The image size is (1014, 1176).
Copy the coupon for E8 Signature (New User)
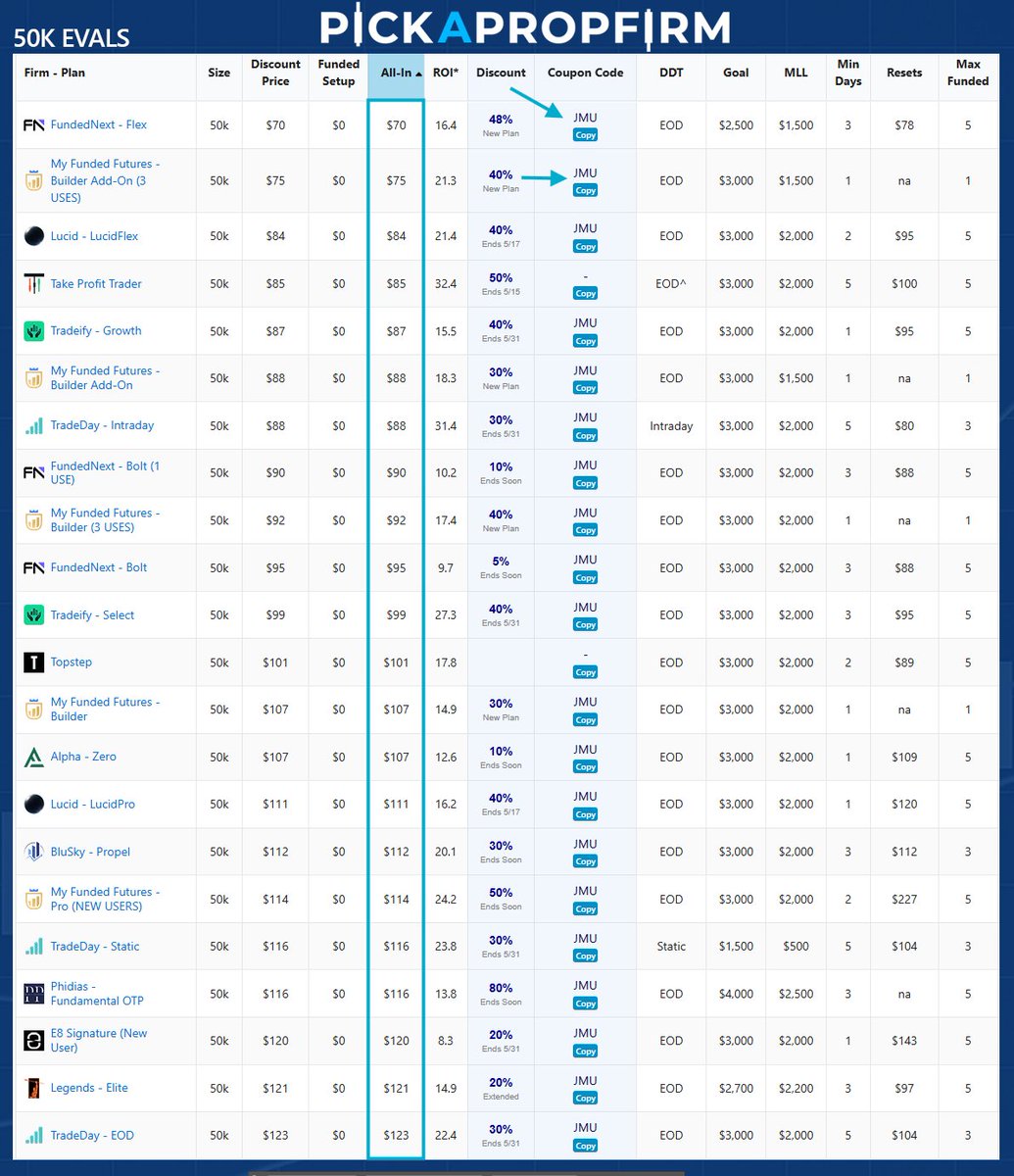tap(585, 1051)
